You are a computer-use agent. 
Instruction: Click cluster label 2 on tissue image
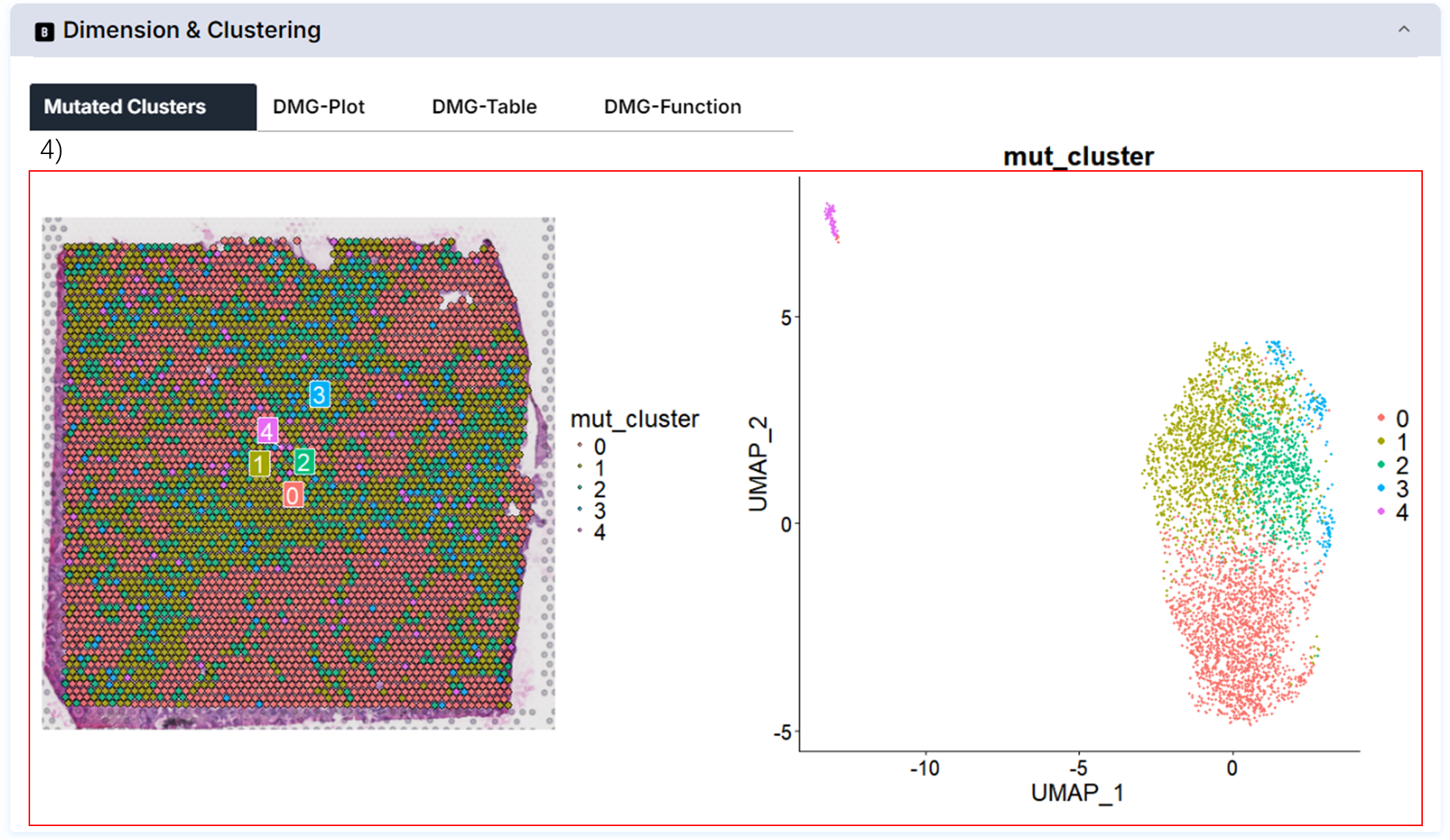click(x=305, y=462)
